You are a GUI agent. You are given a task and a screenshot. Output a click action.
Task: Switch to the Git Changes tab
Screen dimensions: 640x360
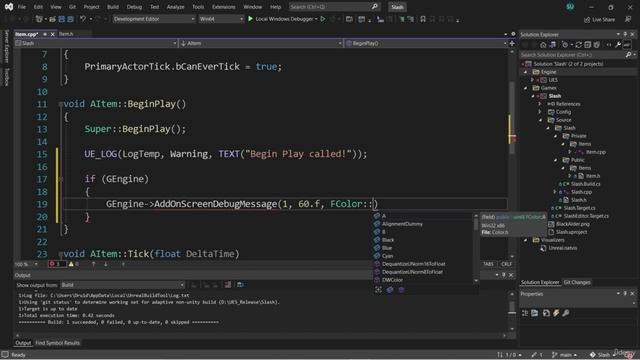(x=577, y=282)
